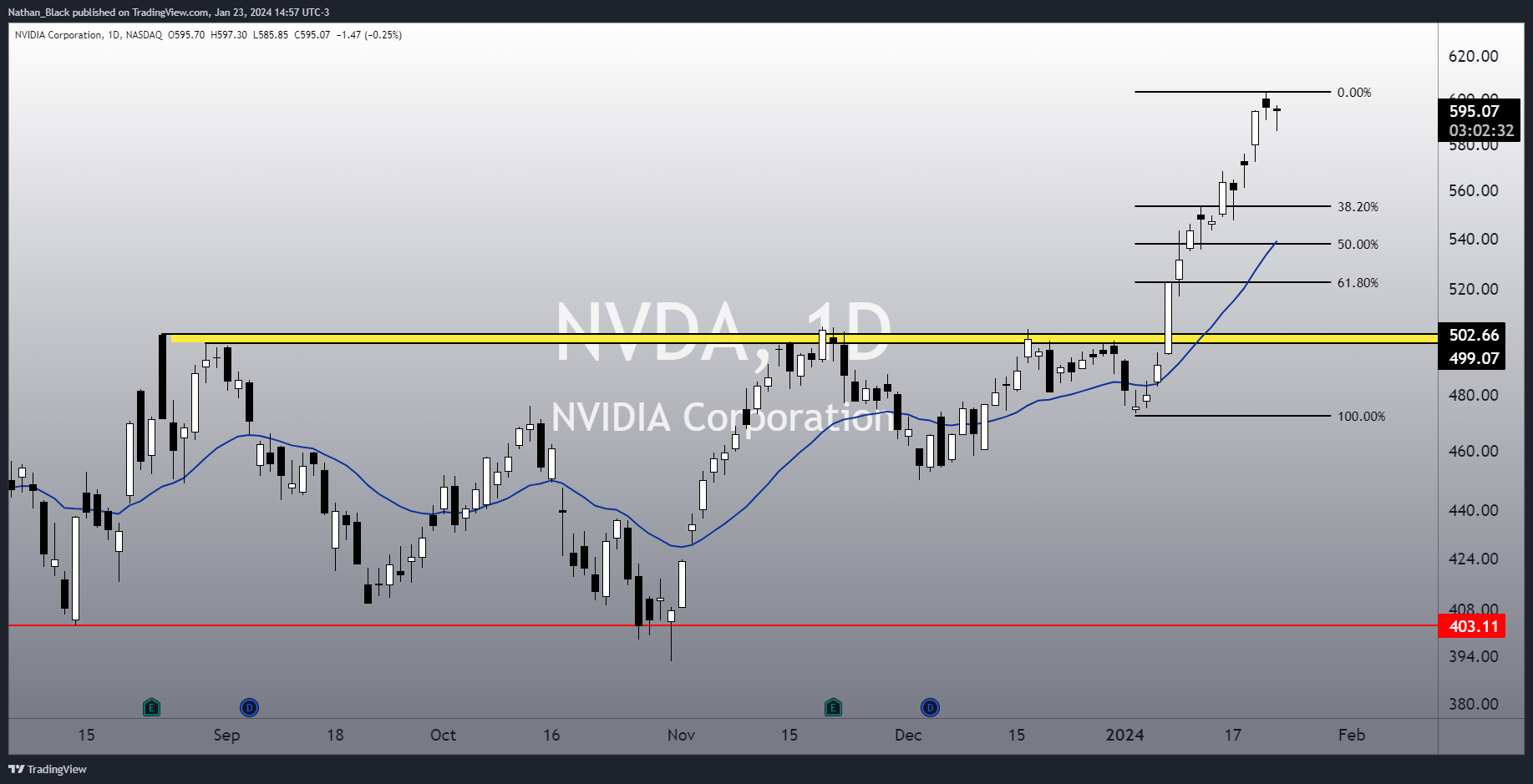Click the 18 date label on time axis
Screen dimensions: 1533x784
(x=335, y=735)
